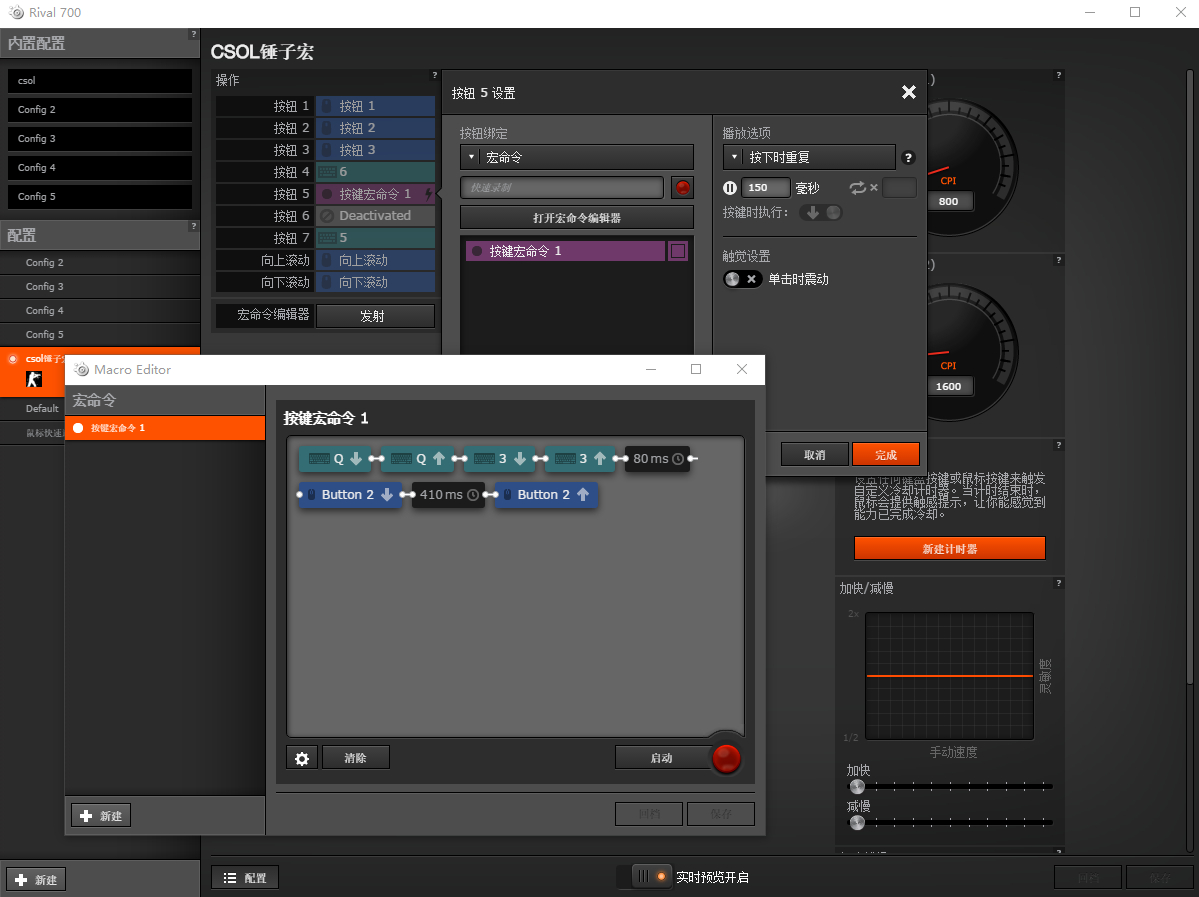Toggle the 按键时执行 switch
The width and height of the screenshot is (1199, 897).
pos(821,213)
